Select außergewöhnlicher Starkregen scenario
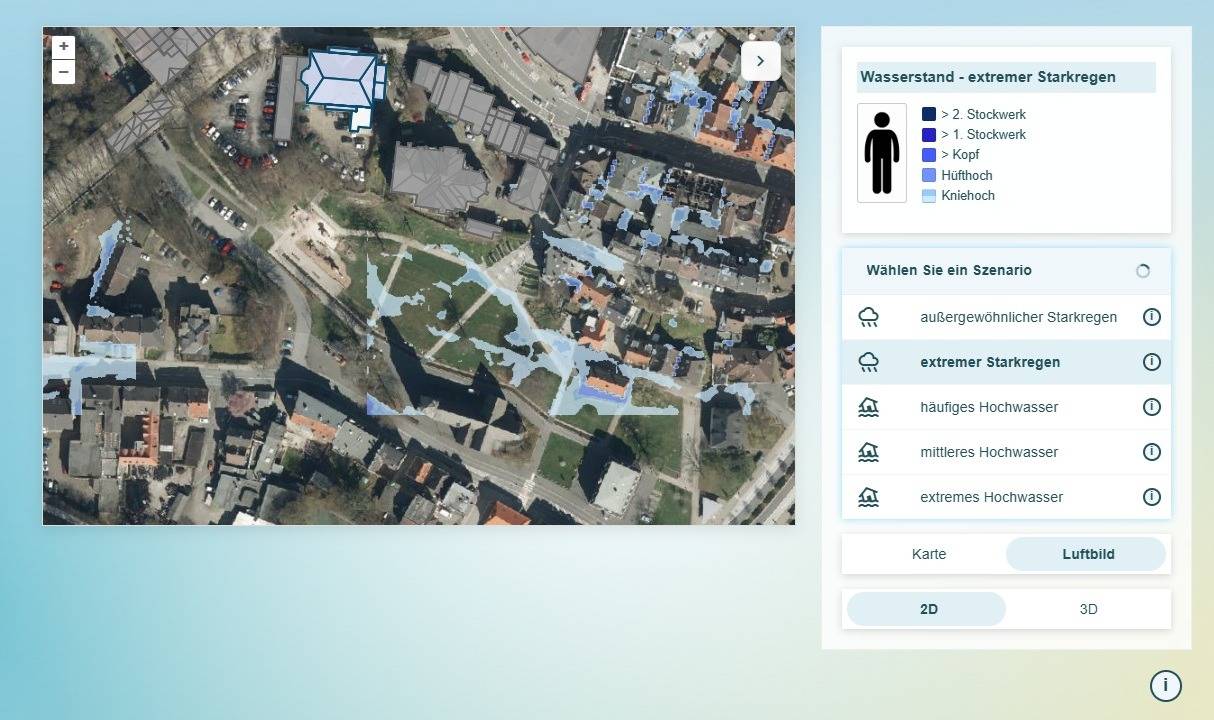The height and width of the screenshot is (720, 1214). point(1017,317)
